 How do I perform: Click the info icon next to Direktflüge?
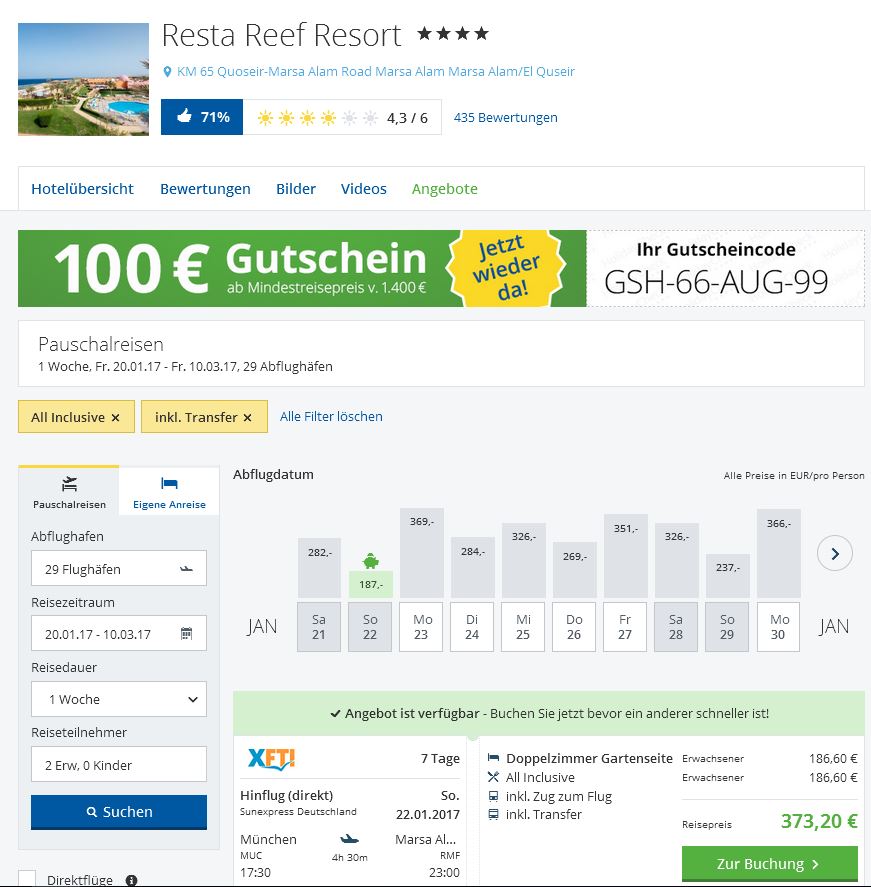(x=131, y=880)
